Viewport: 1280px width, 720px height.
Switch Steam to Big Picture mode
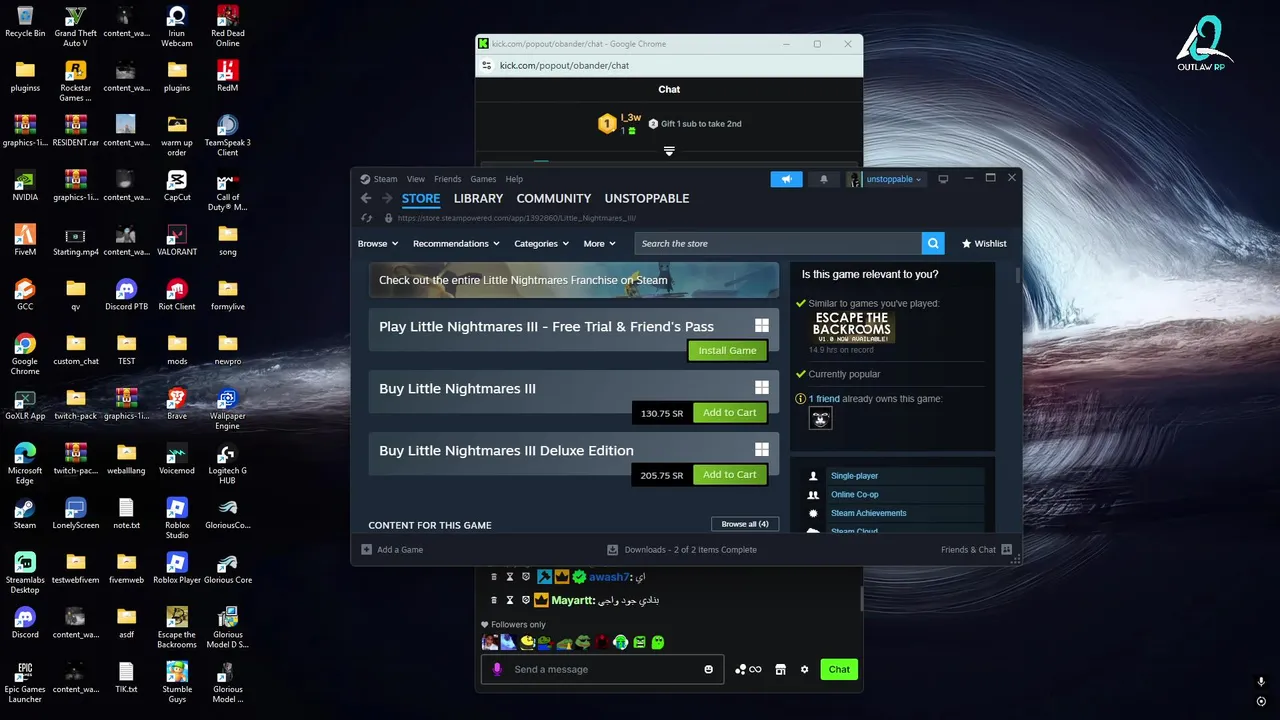[x=943, y=179]
